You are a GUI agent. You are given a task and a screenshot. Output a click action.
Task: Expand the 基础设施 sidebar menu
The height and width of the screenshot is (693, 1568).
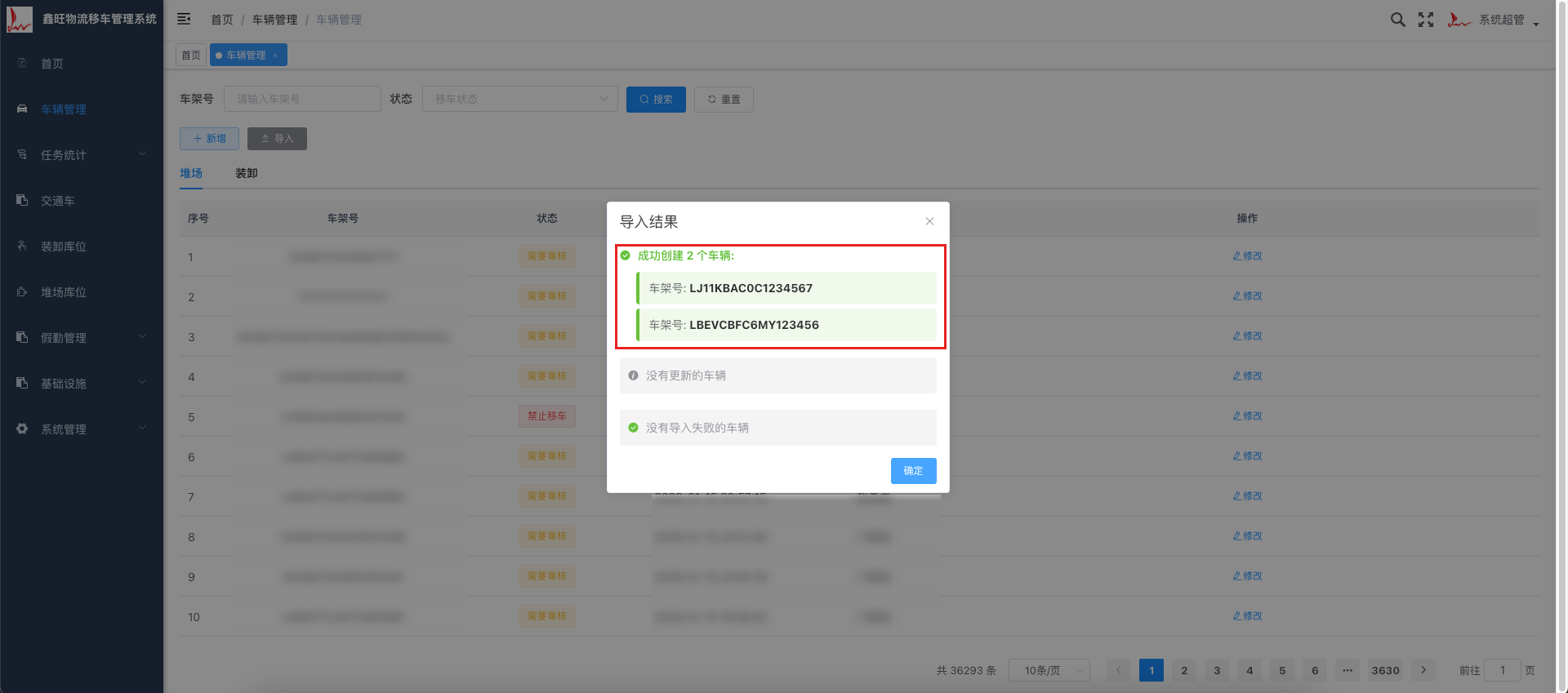pos(82,384)
